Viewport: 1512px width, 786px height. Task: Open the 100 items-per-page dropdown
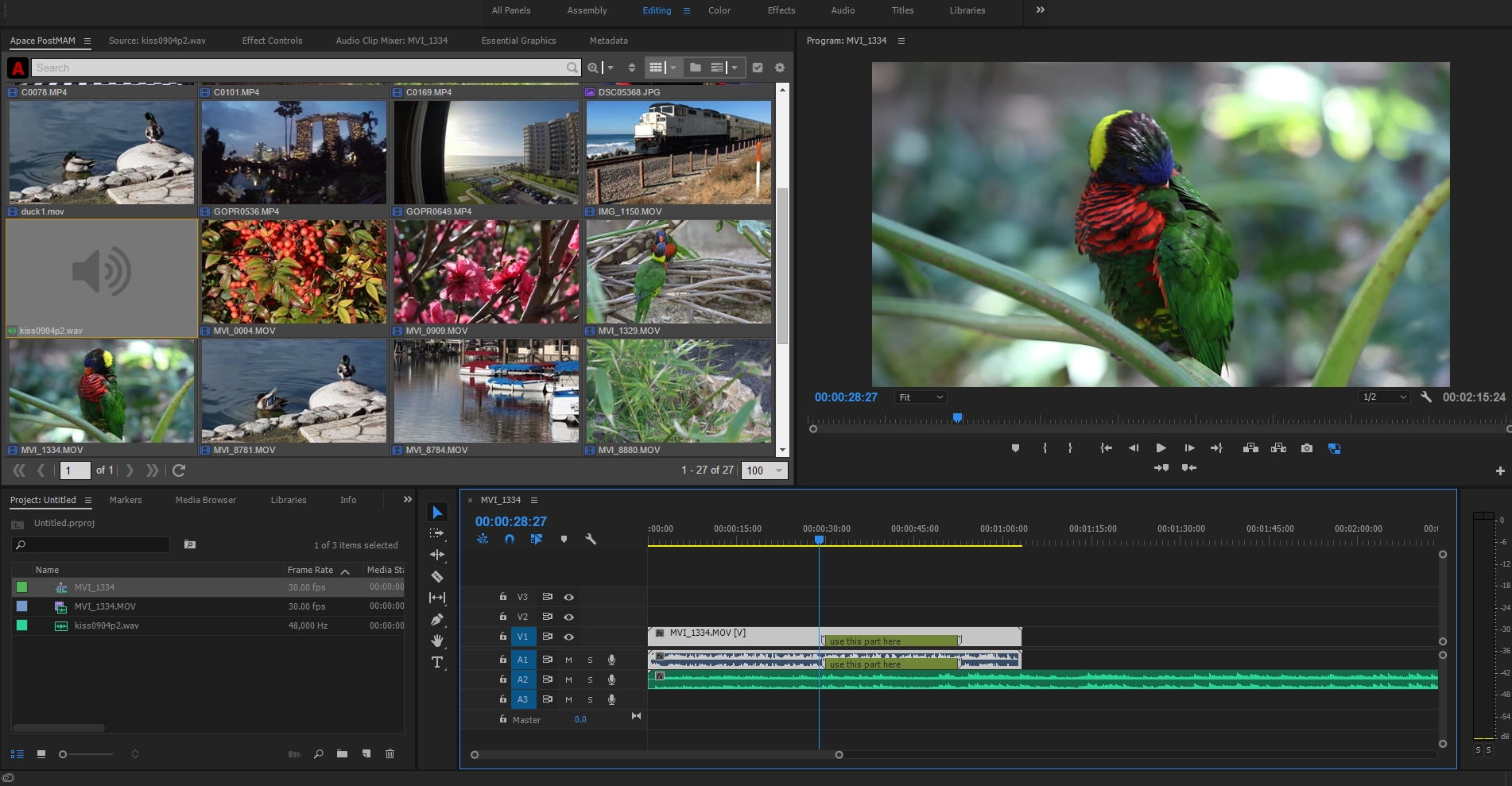(x=762, y=470)
